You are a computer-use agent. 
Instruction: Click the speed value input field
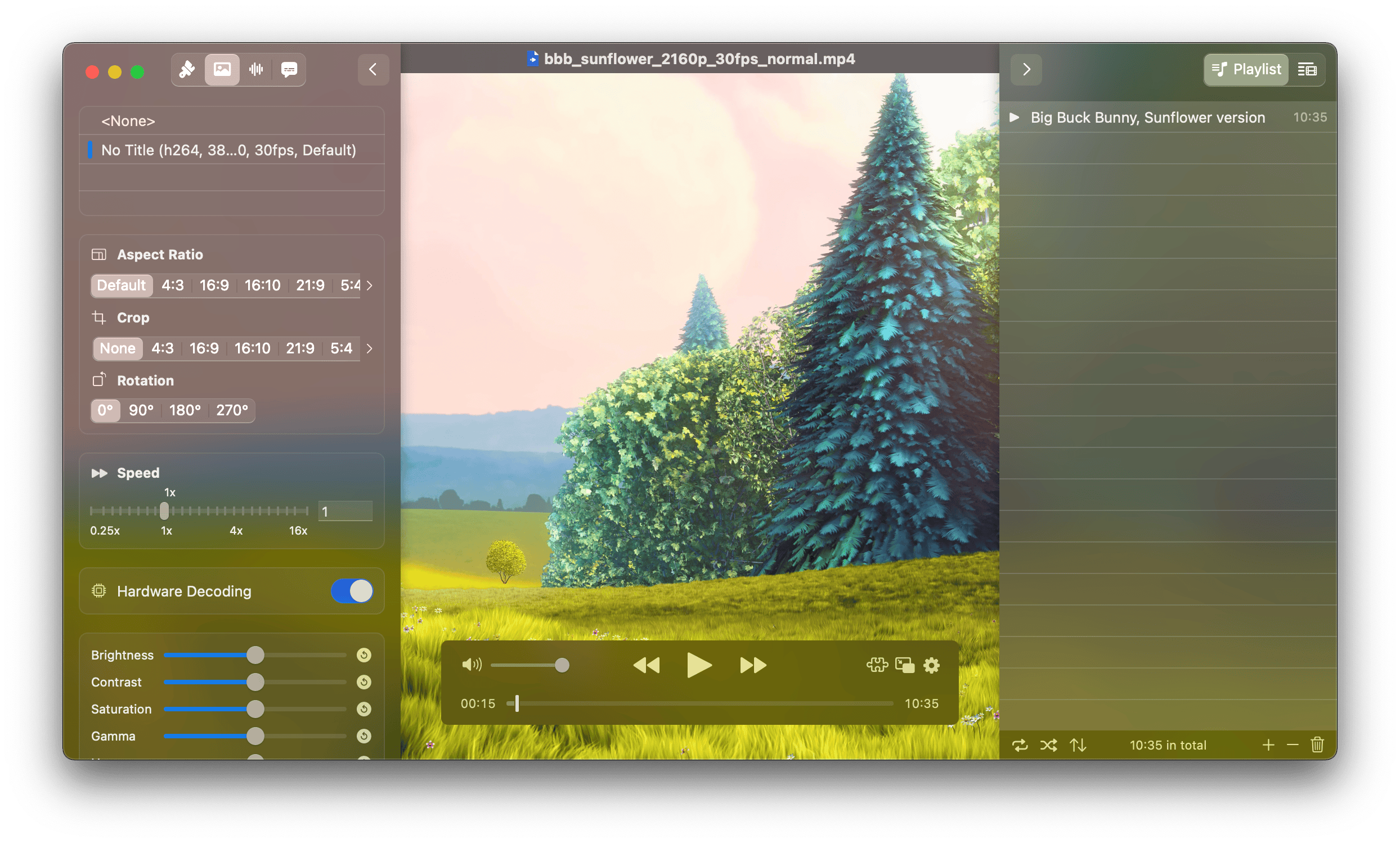pos(345,511)
